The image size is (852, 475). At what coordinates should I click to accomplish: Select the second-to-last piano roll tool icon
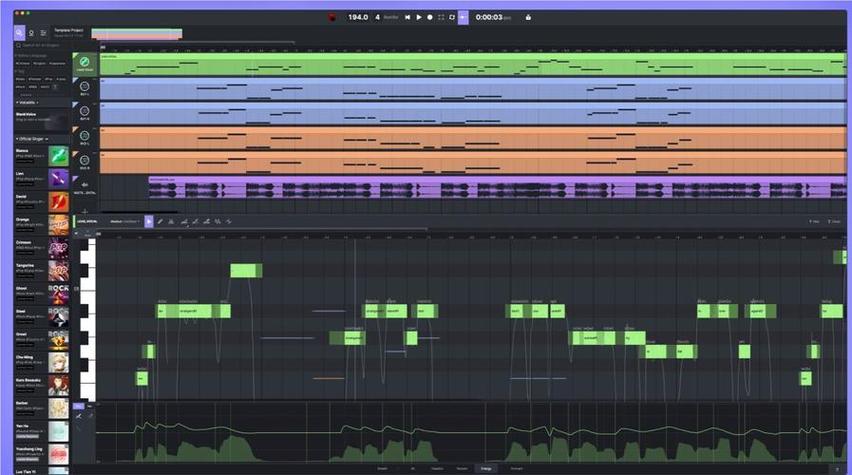click(x=218, y=221)
